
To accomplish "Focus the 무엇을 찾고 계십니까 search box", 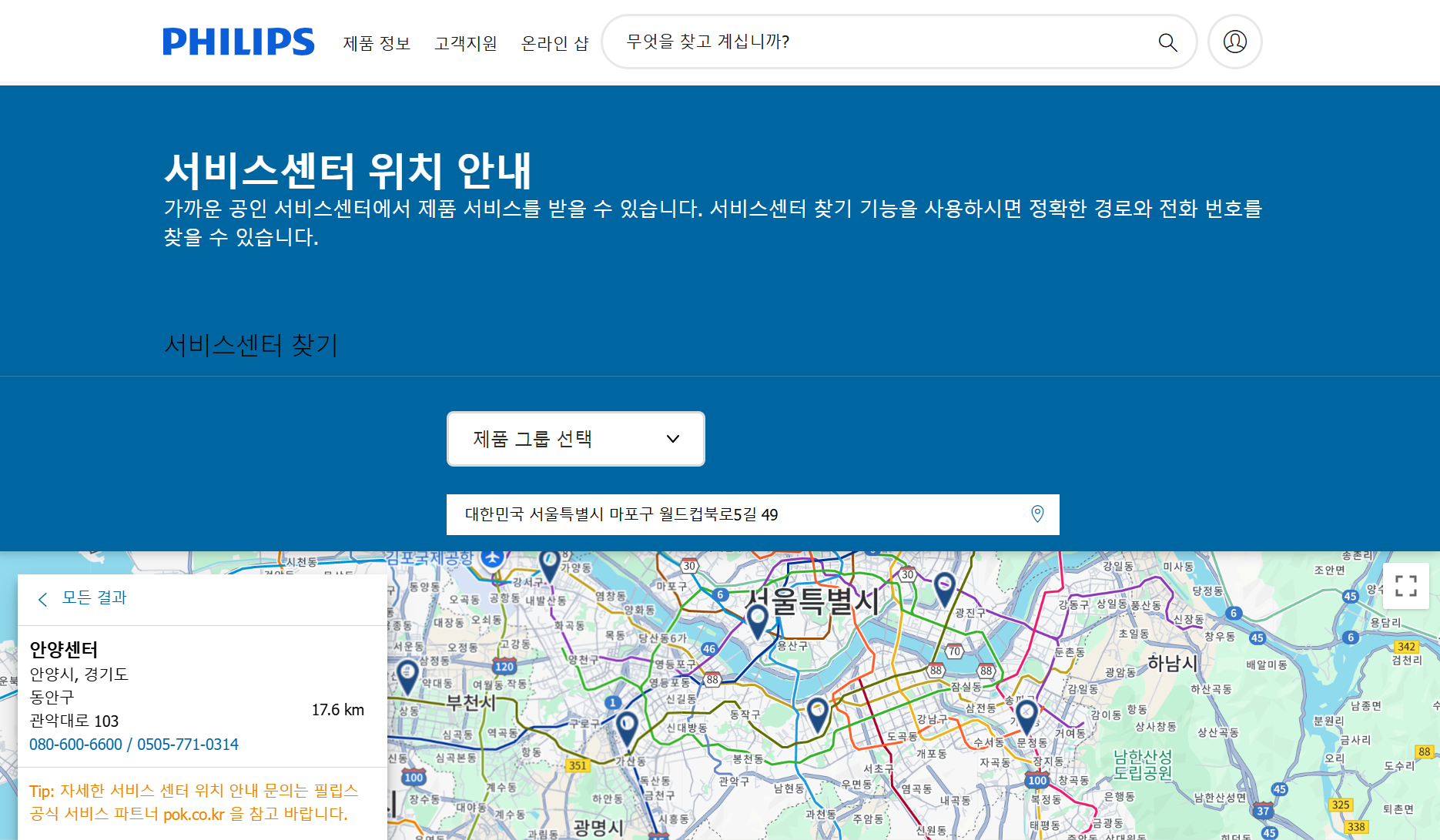I will click(886, 42).
